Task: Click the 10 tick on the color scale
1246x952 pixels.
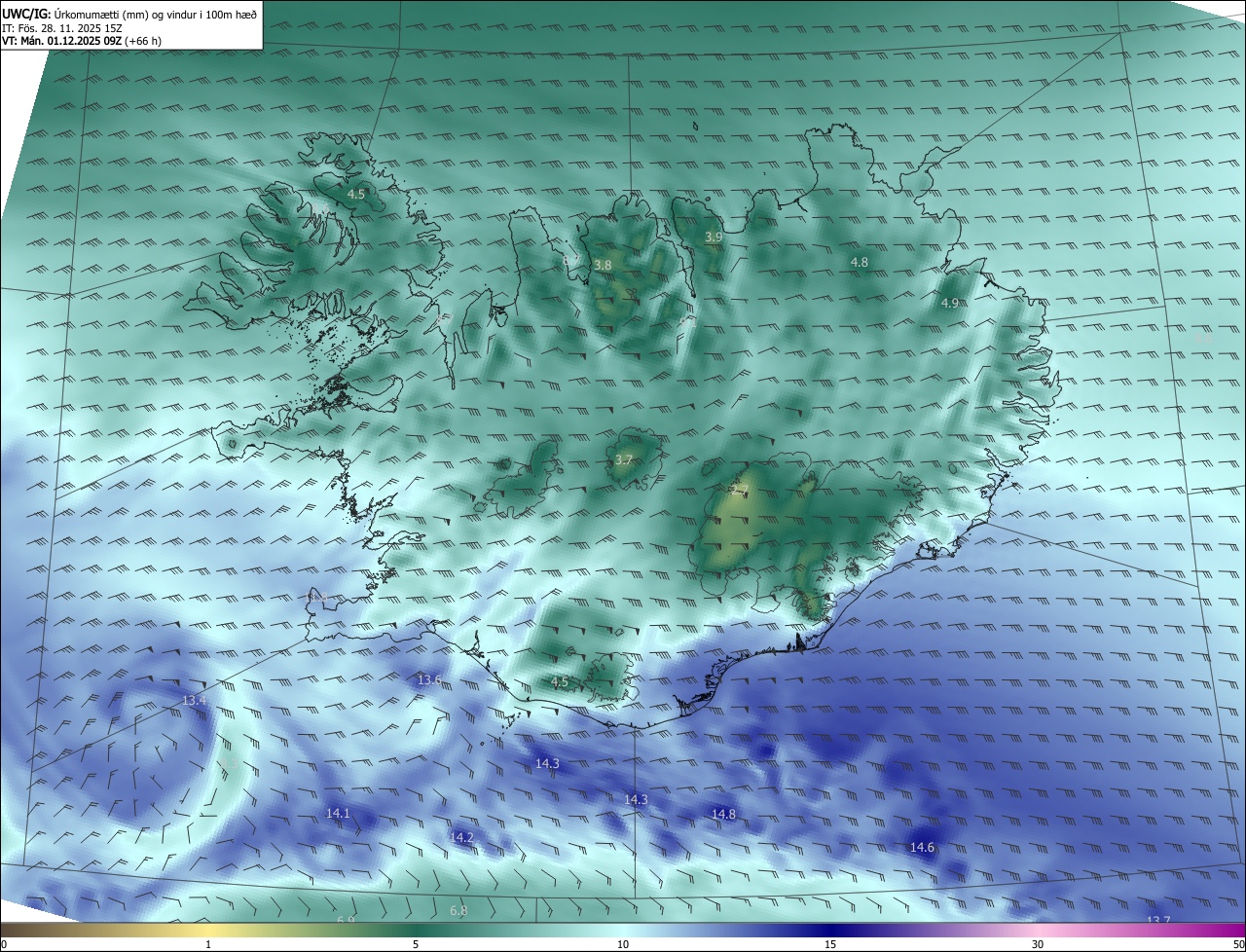Action: pos(623,944)
